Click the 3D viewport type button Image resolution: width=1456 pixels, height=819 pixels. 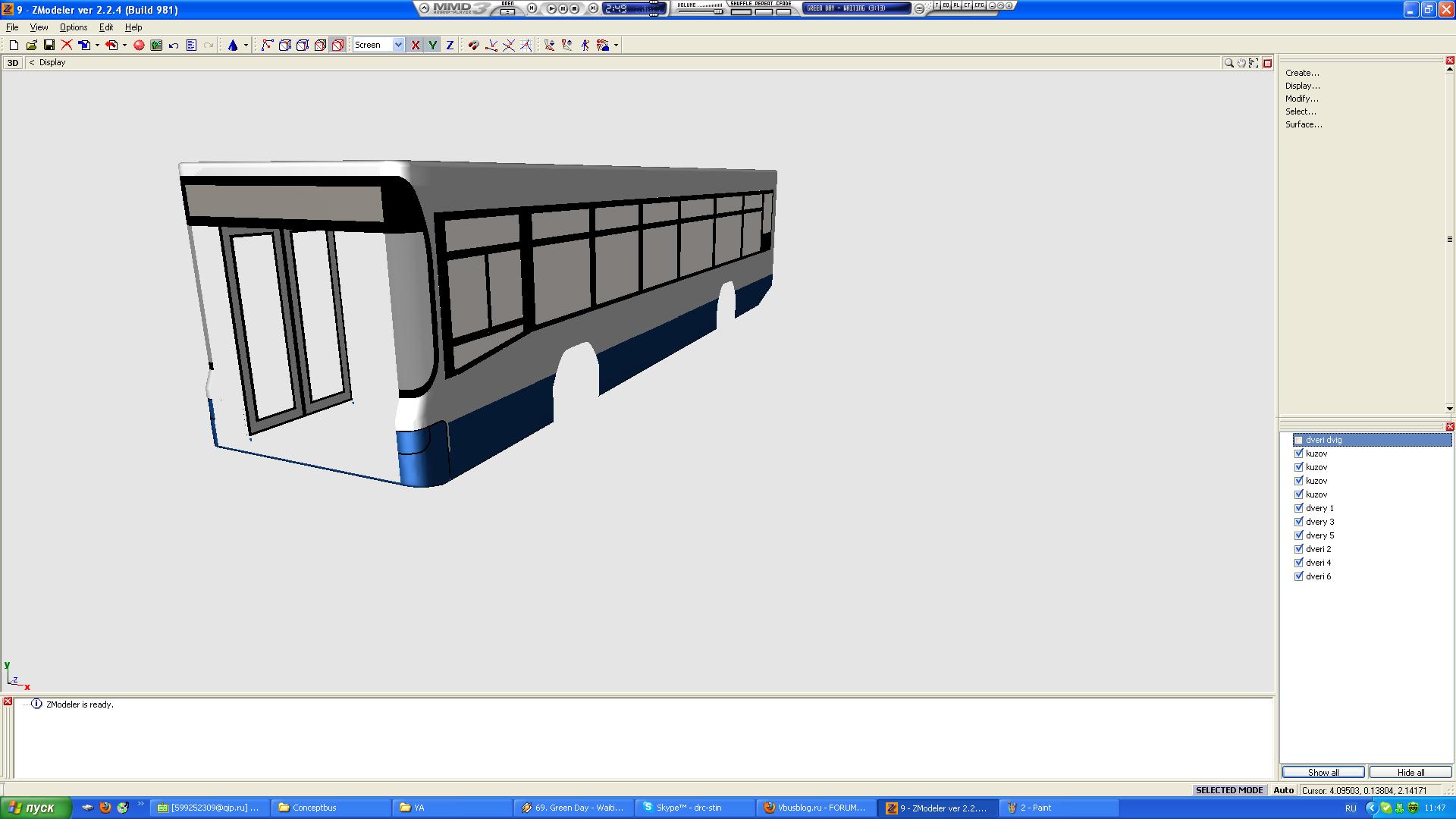[13, 63]
